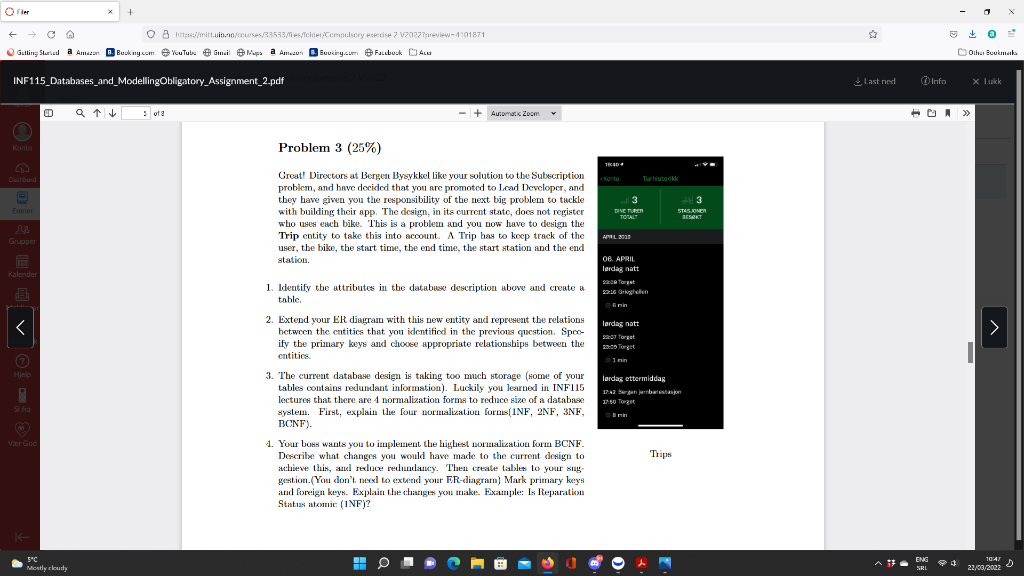Open file icon in PDF toolbar
Viewport: 1024px width, 576px height.
[x=932, y=113]
